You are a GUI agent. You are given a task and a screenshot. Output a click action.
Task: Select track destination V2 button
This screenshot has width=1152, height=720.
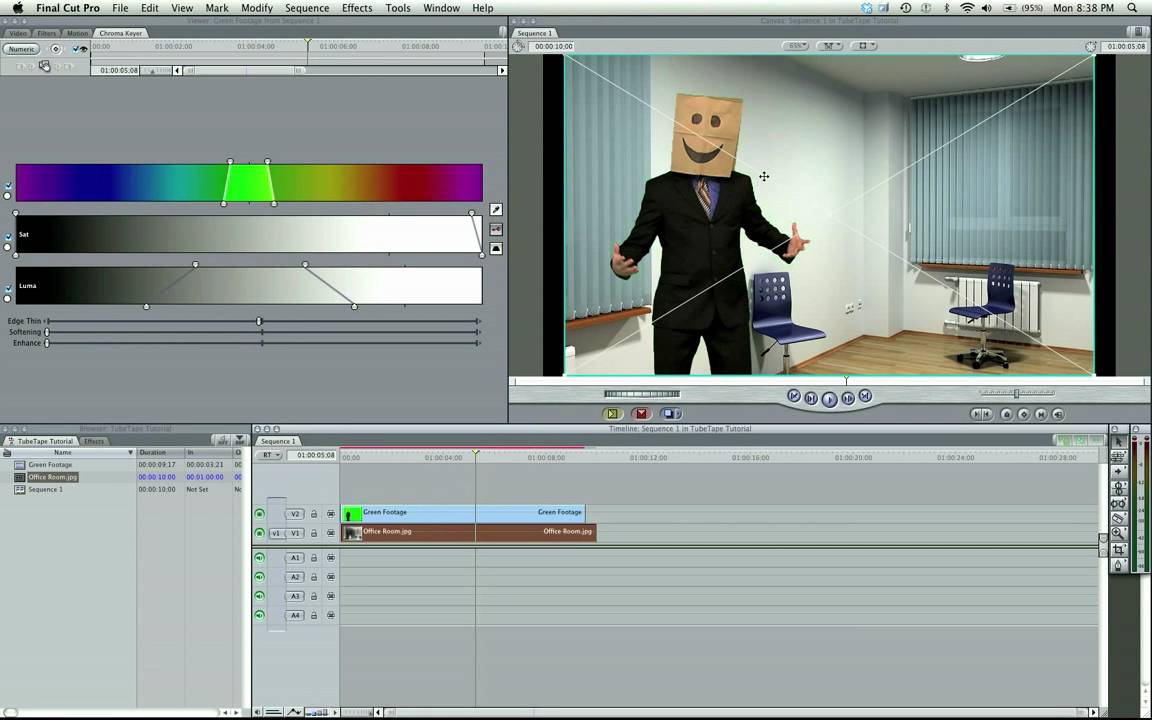[295, 514]
